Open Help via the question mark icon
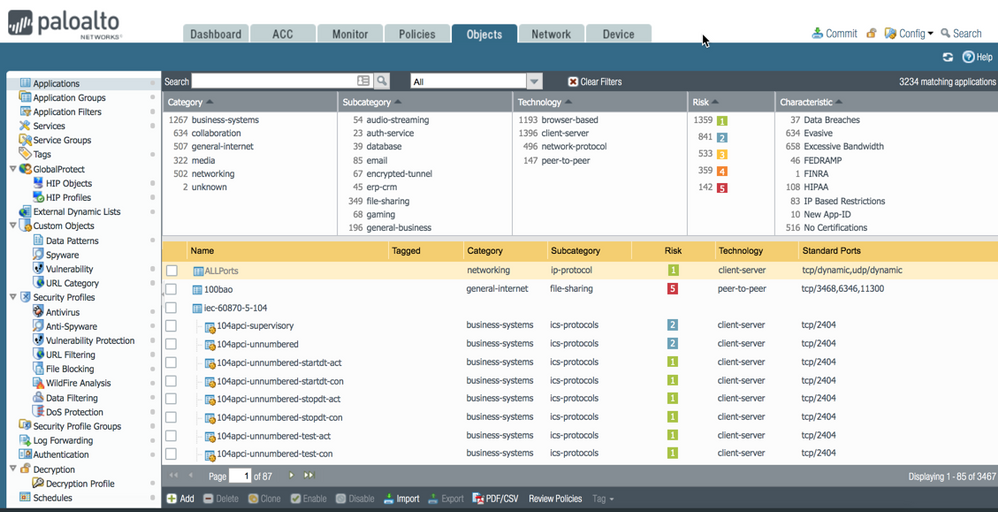This screenshot has height=512, width=998. (968, 57)
